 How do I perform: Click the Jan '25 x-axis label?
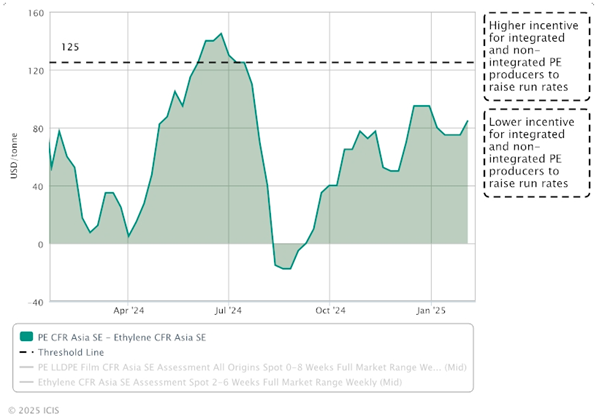tap(431, 312)
